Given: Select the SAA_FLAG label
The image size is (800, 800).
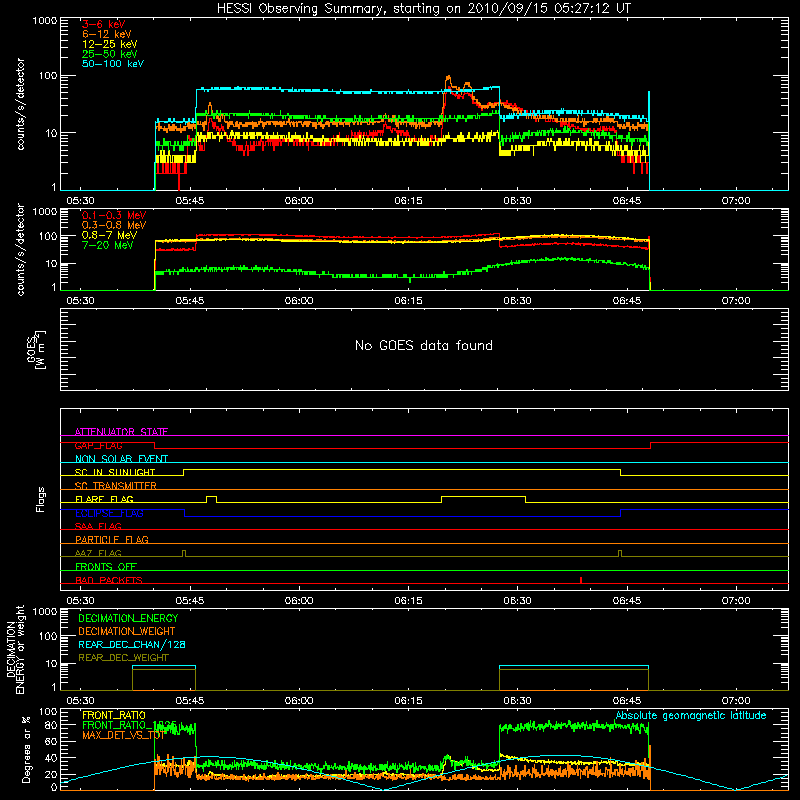Looking at the screenshot, I should click(98, 526).
